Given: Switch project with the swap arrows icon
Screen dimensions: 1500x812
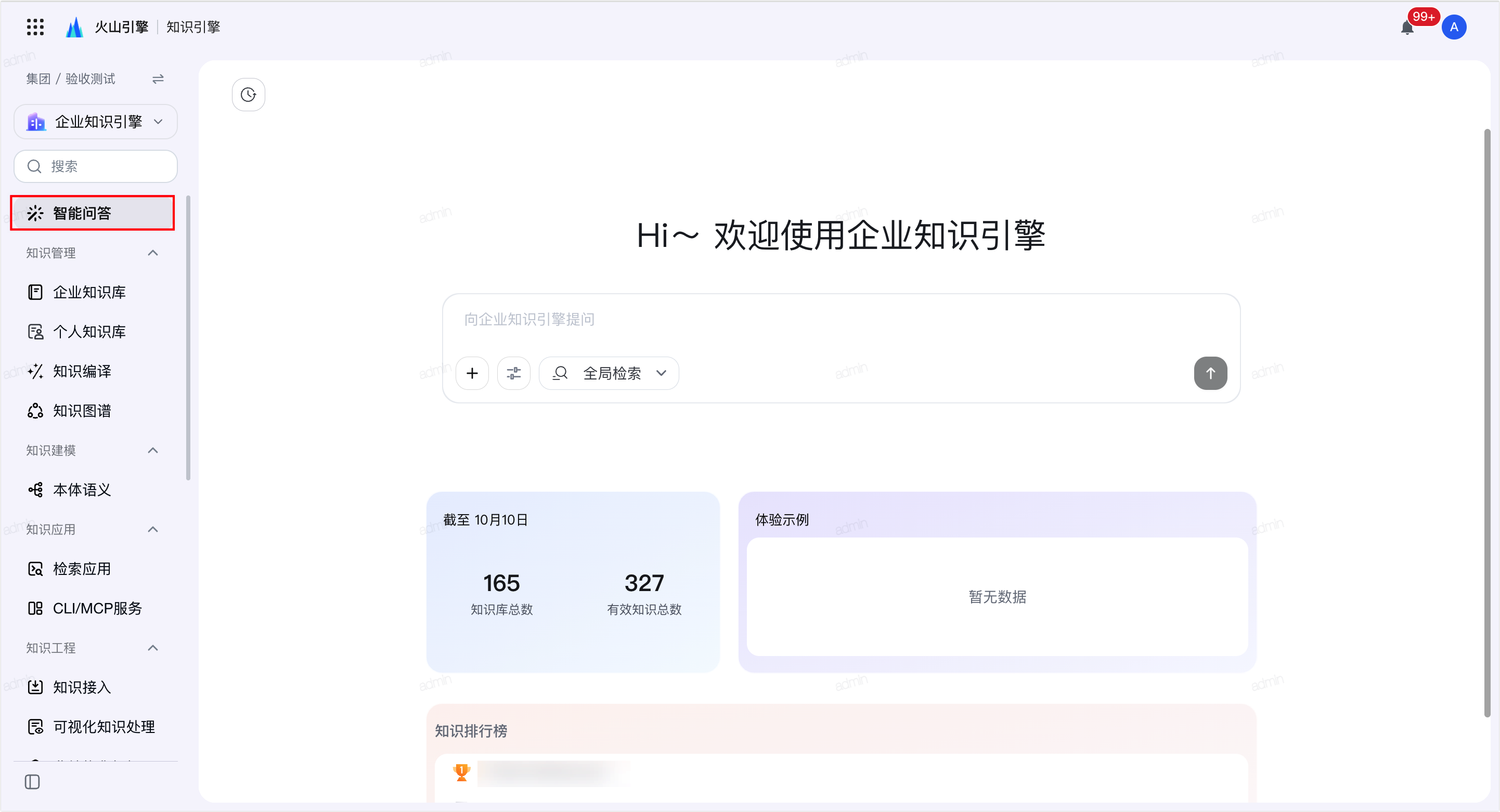Looking at the screenshot, I should point(158,78).
